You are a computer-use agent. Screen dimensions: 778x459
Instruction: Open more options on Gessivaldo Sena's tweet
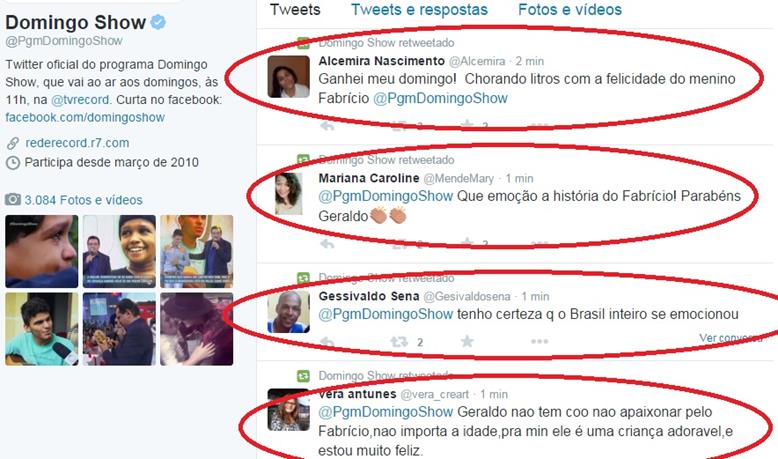[x=539, y=341]
